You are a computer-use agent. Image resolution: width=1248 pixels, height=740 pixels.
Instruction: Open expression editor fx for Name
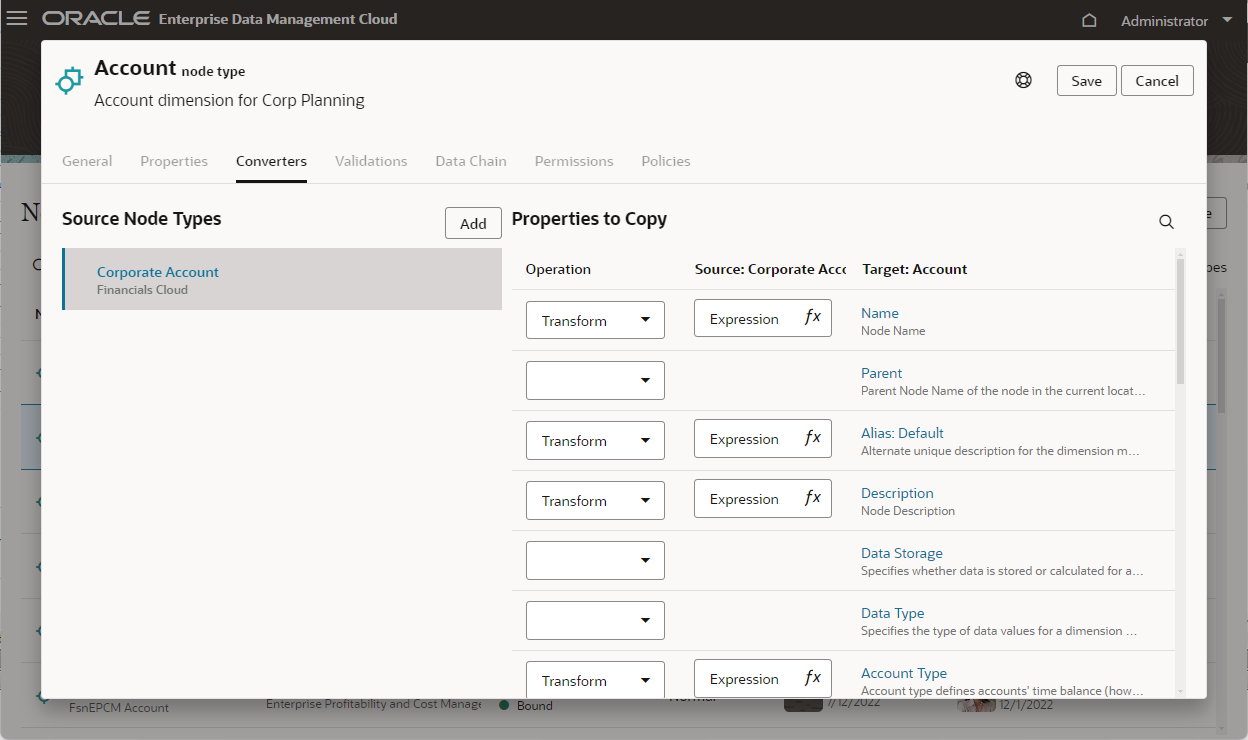pos(813,319)
